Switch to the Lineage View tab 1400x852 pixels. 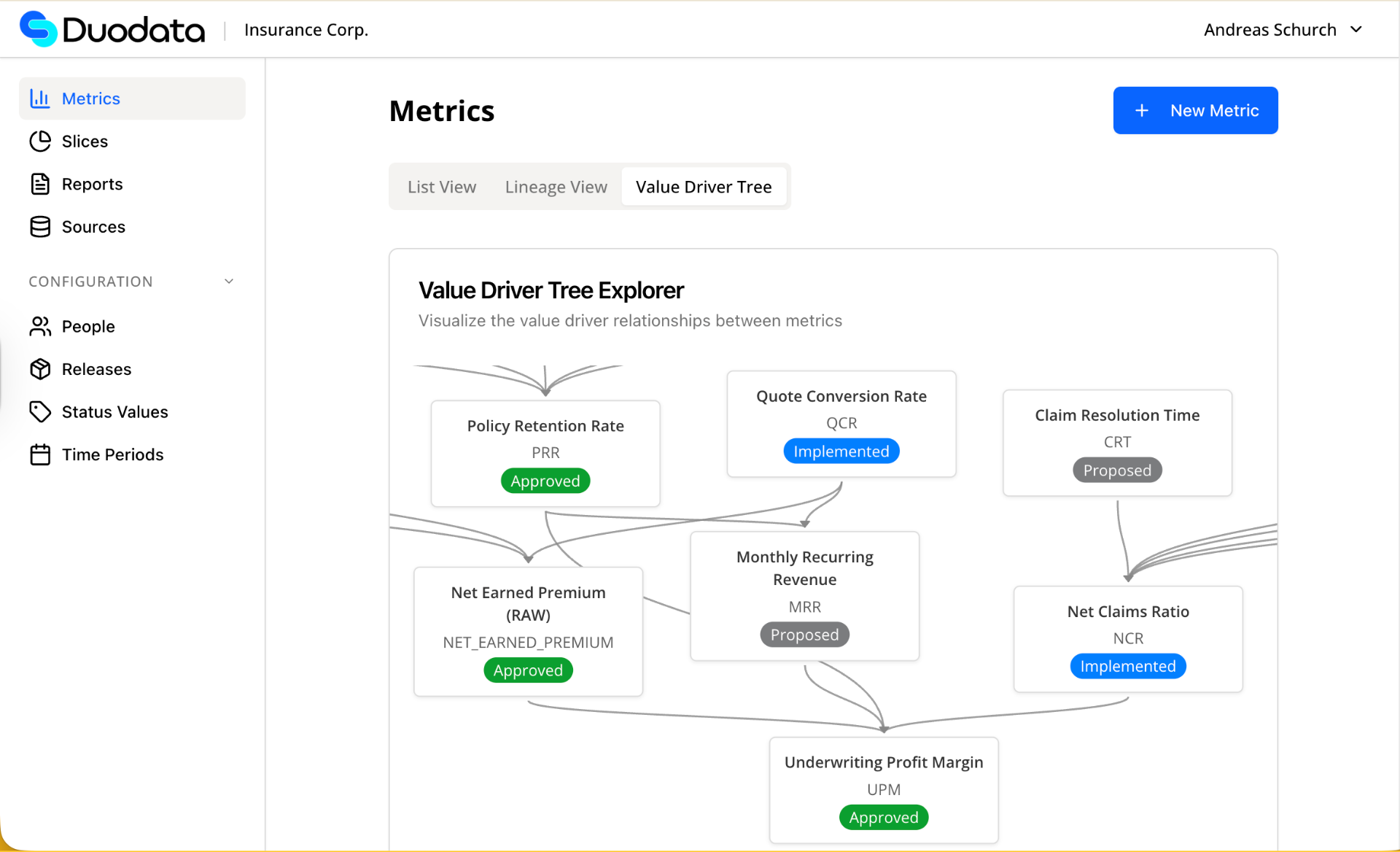tap(555, 186)
